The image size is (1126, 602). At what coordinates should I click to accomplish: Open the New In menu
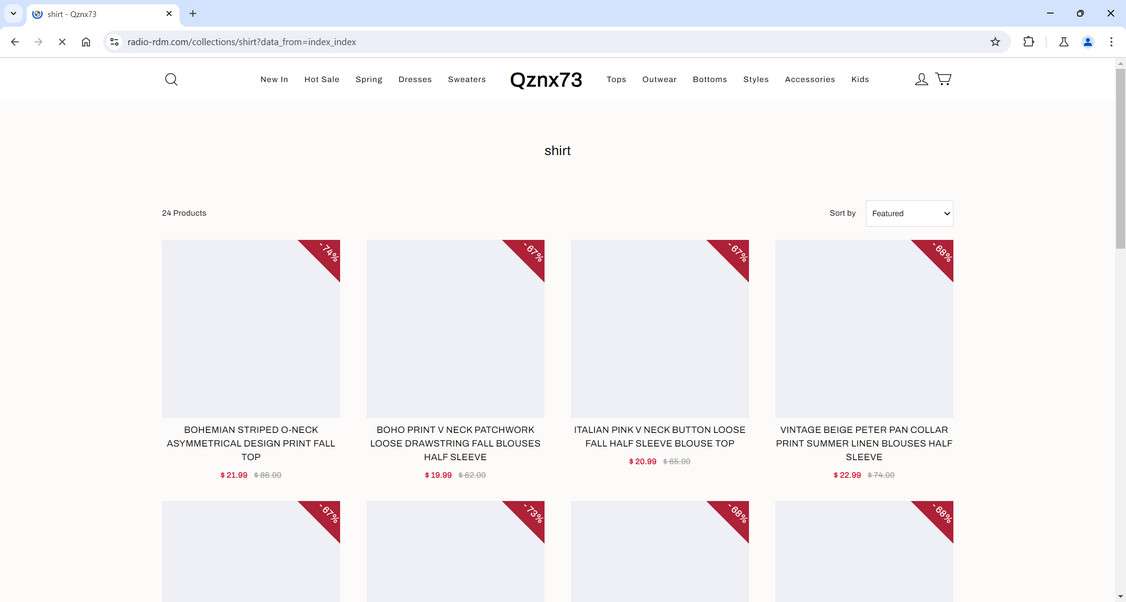274,80
